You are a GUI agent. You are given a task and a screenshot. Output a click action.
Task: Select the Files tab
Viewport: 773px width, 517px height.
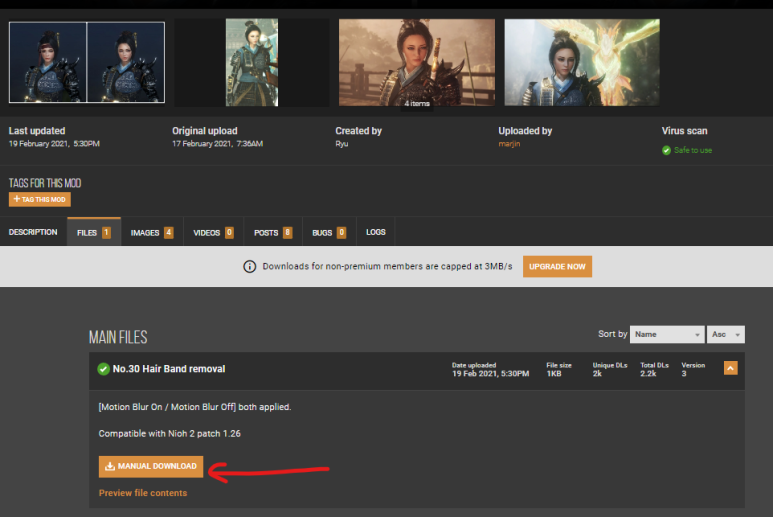tap(94, 232)
